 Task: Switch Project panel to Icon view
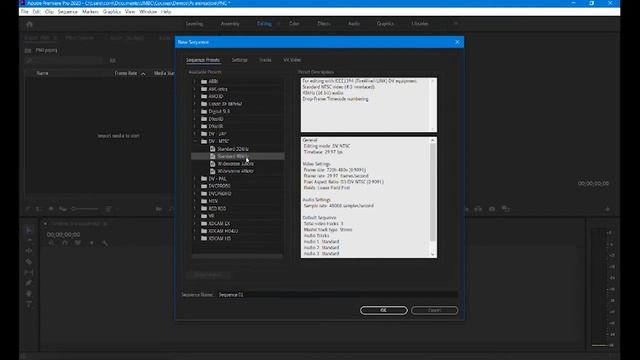pos(51,209)
